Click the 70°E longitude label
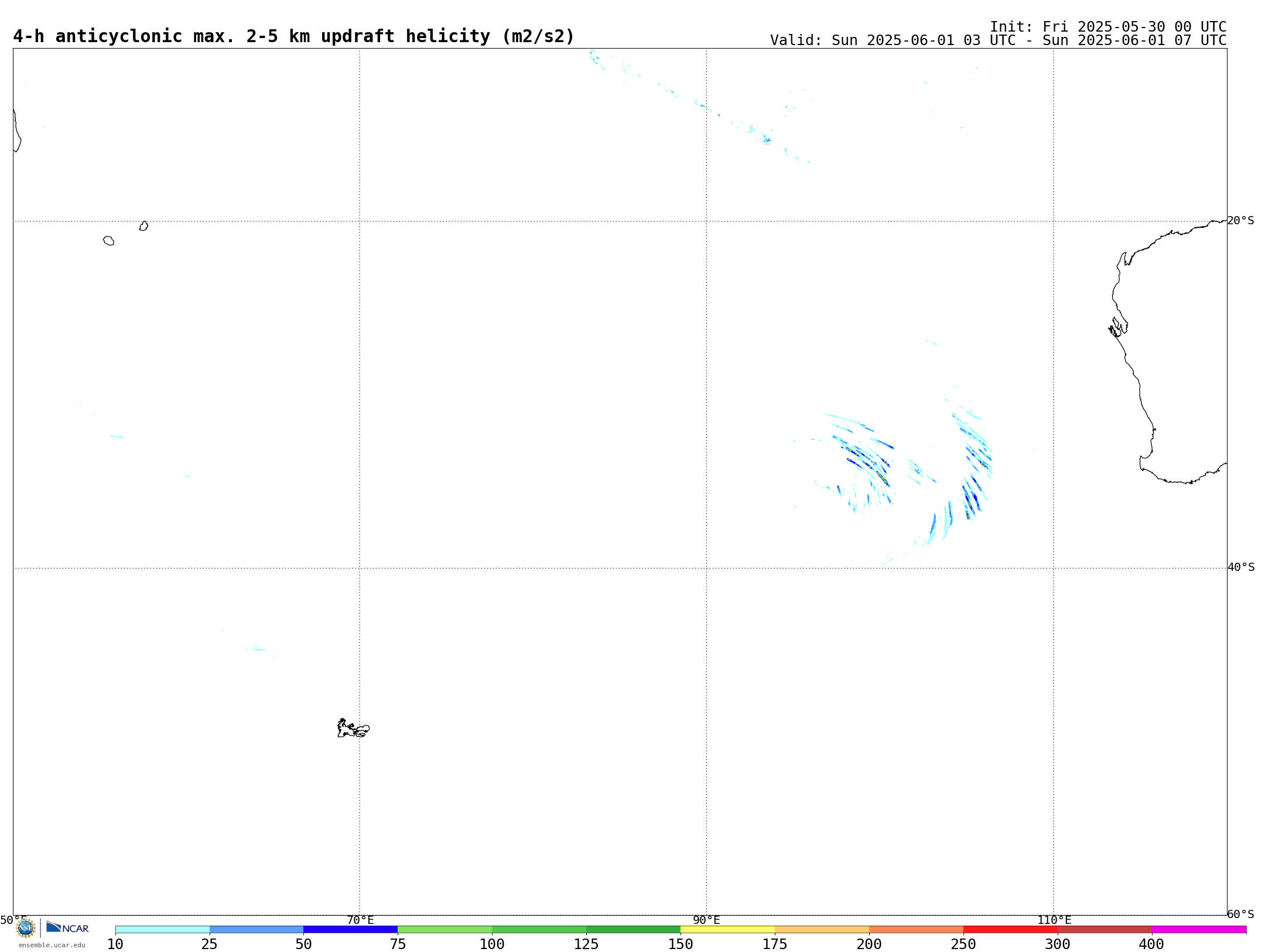 360,920
